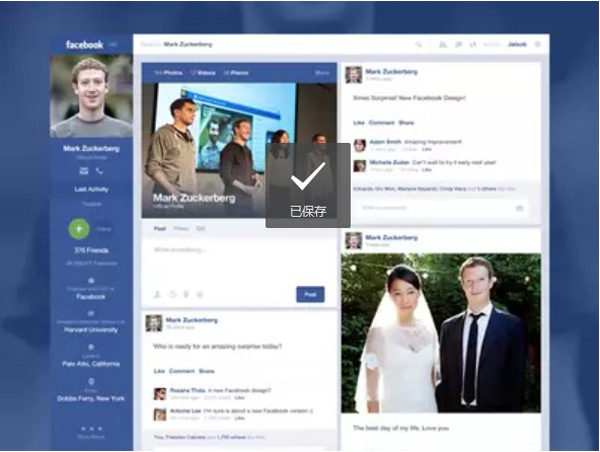Click the phone call icon under profile name
Image resolution: width=600 pixels, height=452 pixels.
99,170
